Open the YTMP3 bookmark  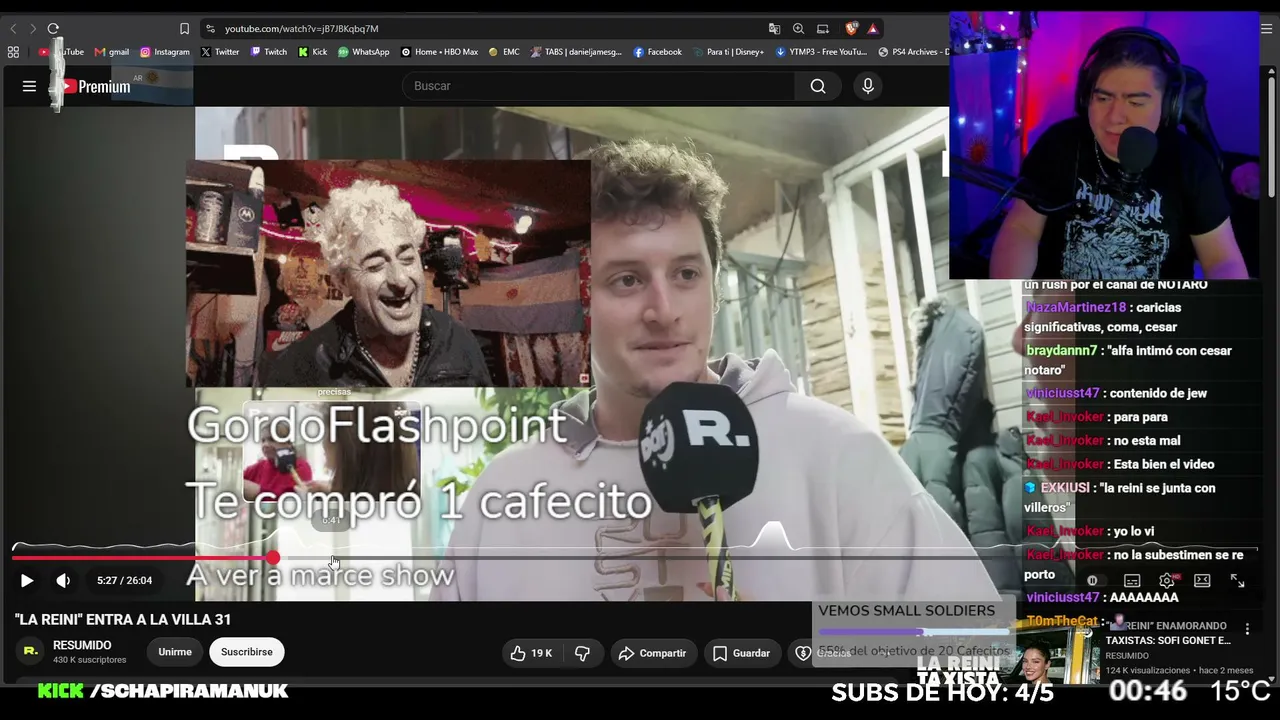pyautogui.click(x=821, y=52)
